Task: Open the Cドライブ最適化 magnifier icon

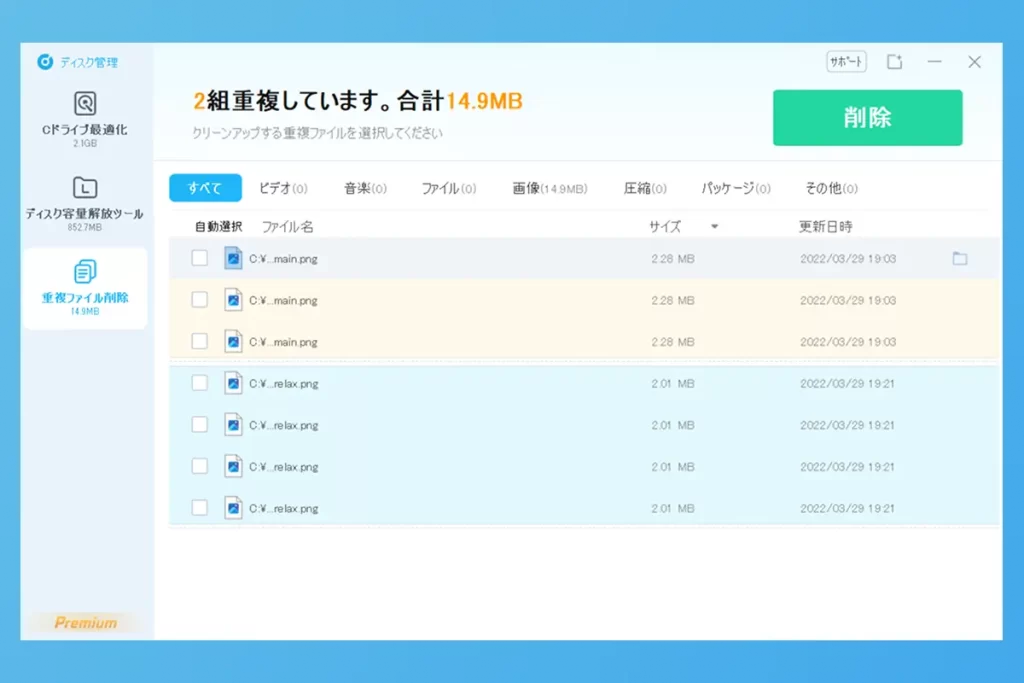Action: 85,103
